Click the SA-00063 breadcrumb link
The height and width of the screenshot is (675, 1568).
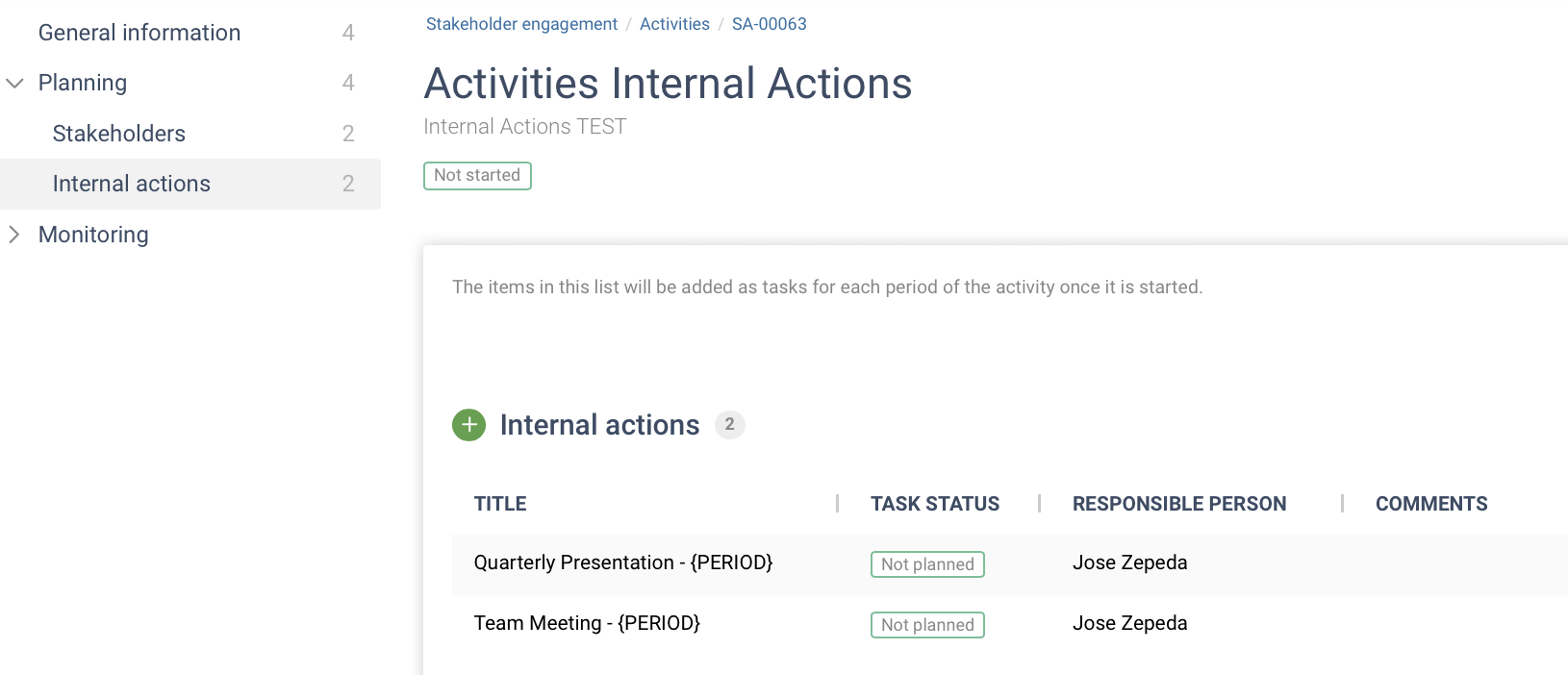click(769, 24)
